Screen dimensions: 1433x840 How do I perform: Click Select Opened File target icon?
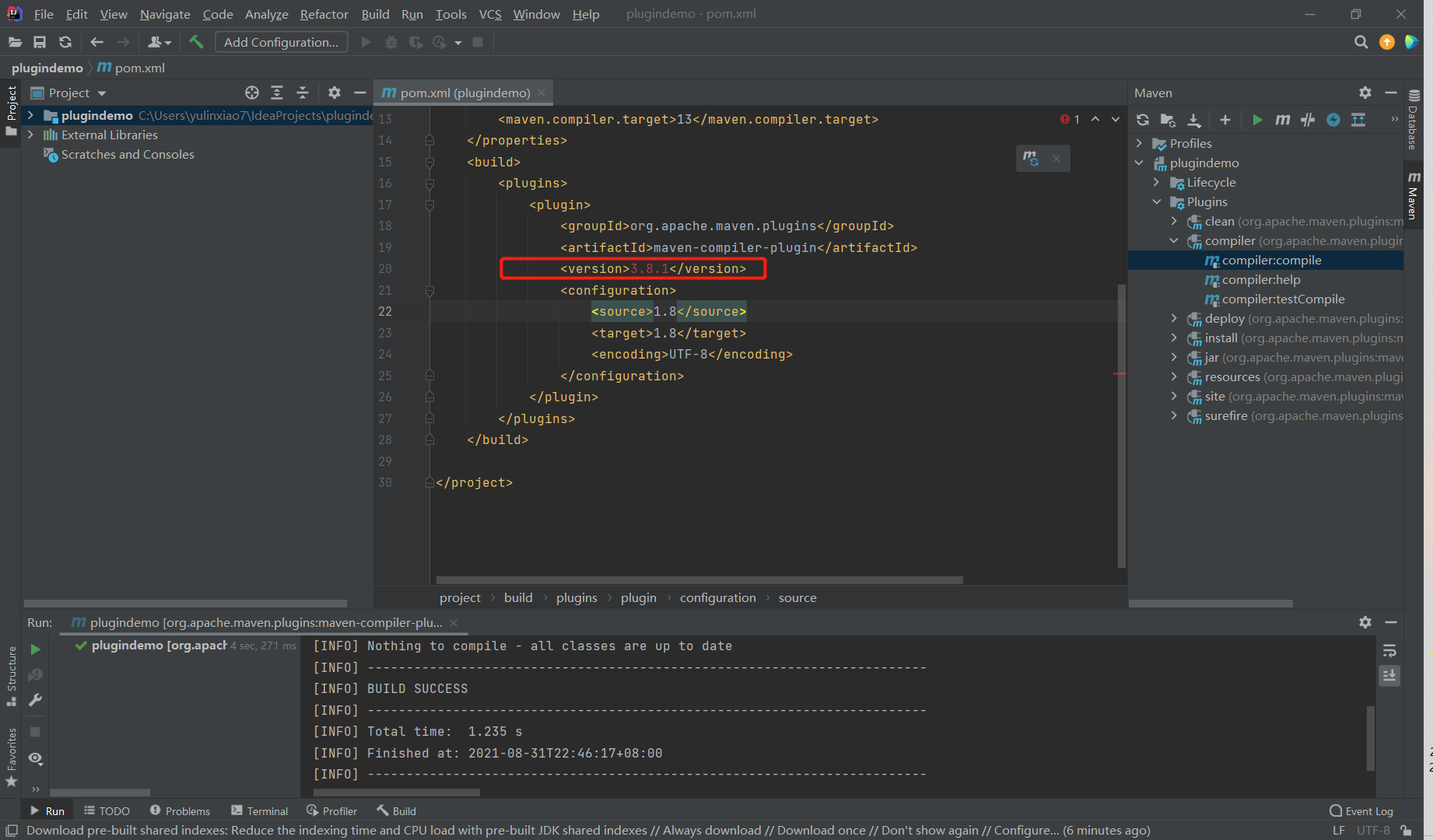(x=251, y=93)
